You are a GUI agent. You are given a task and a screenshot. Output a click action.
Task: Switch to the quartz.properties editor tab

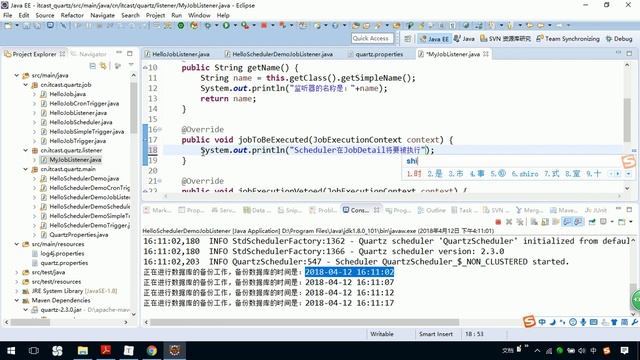point(376,54)
